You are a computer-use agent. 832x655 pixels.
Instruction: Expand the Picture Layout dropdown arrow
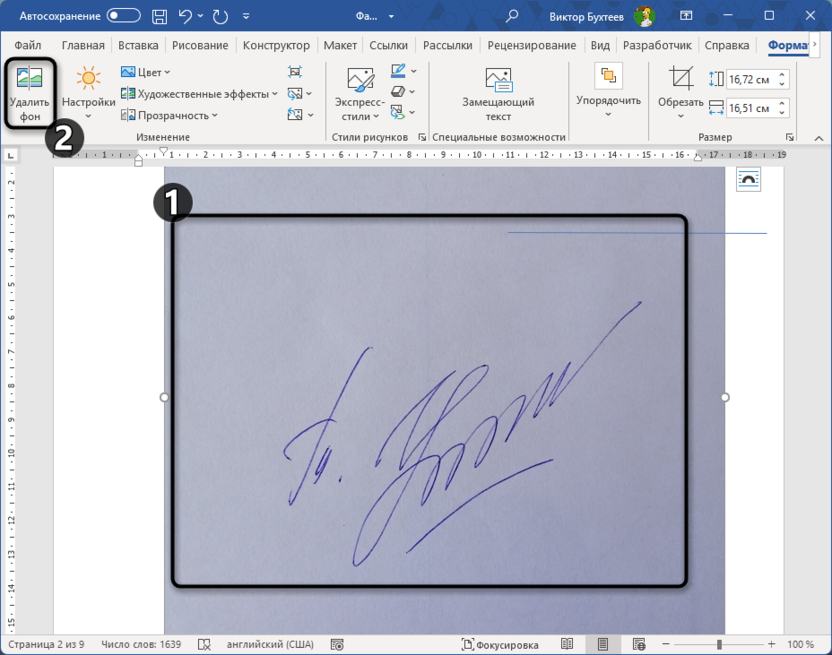coord(412,112)
